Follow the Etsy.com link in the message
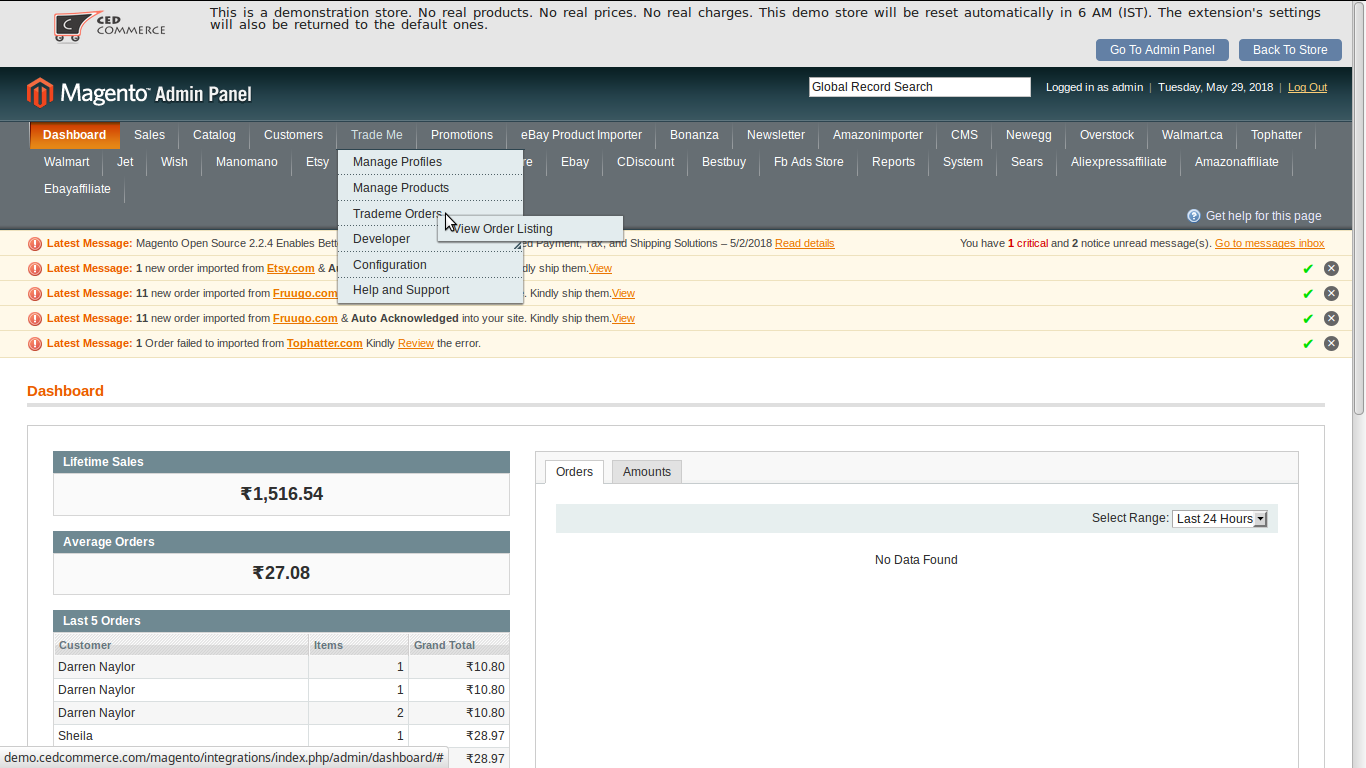The image size is (1366, 768). click(x=290, y=268)
